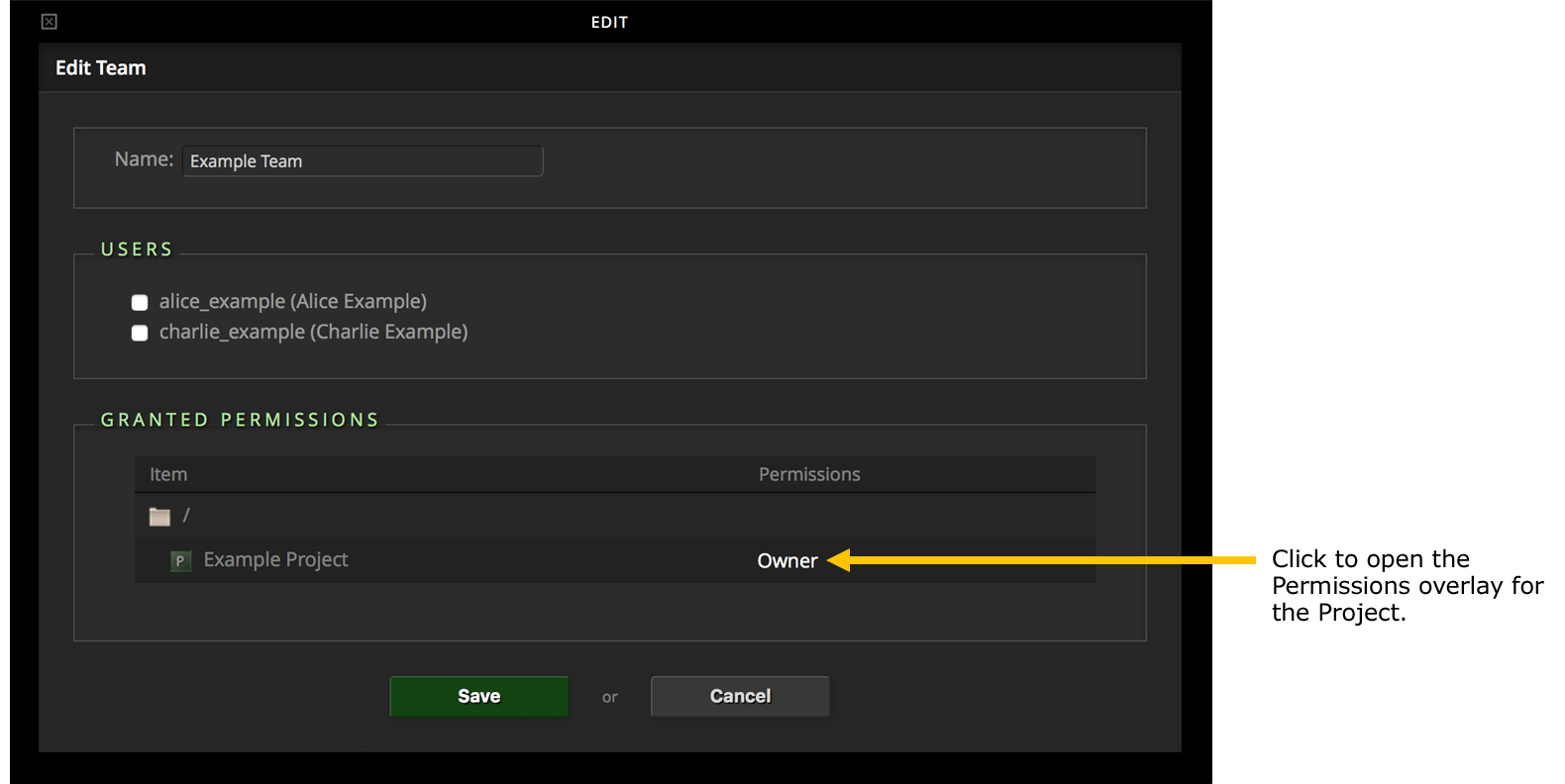Click the EDIT overlay title text
The image size is (1565, 784).
coord(609,23)
